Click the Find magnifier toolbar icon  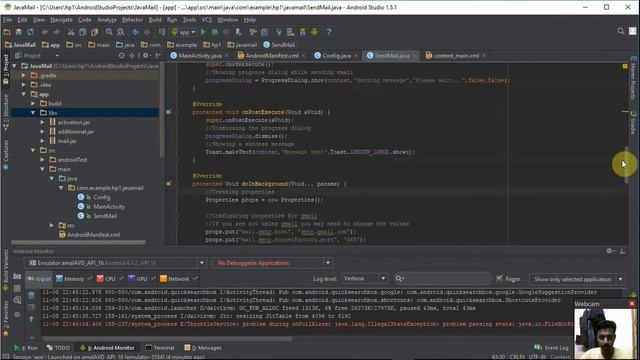coord(109,32)
